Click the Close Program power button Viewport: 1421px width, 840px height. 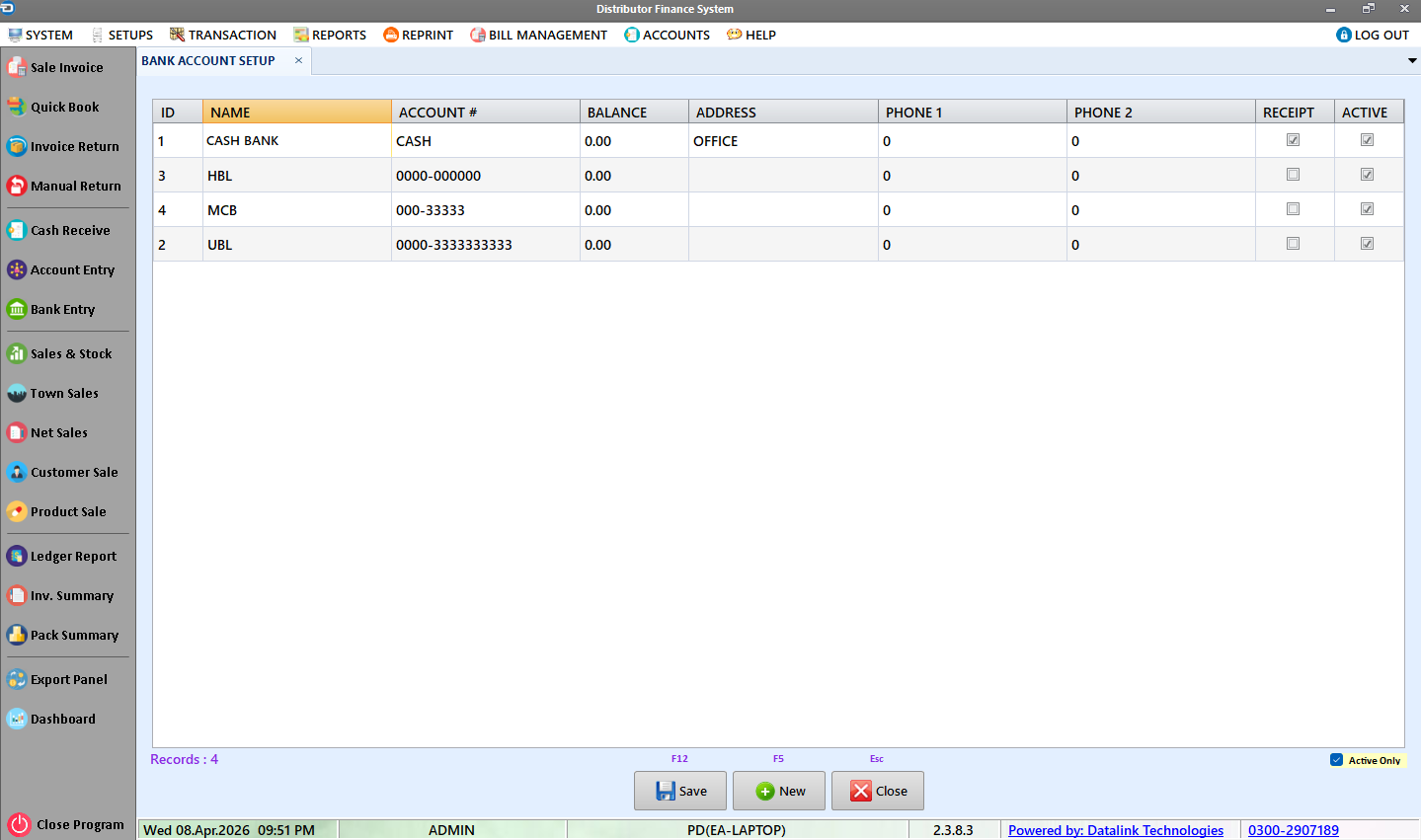click(19, 824)
